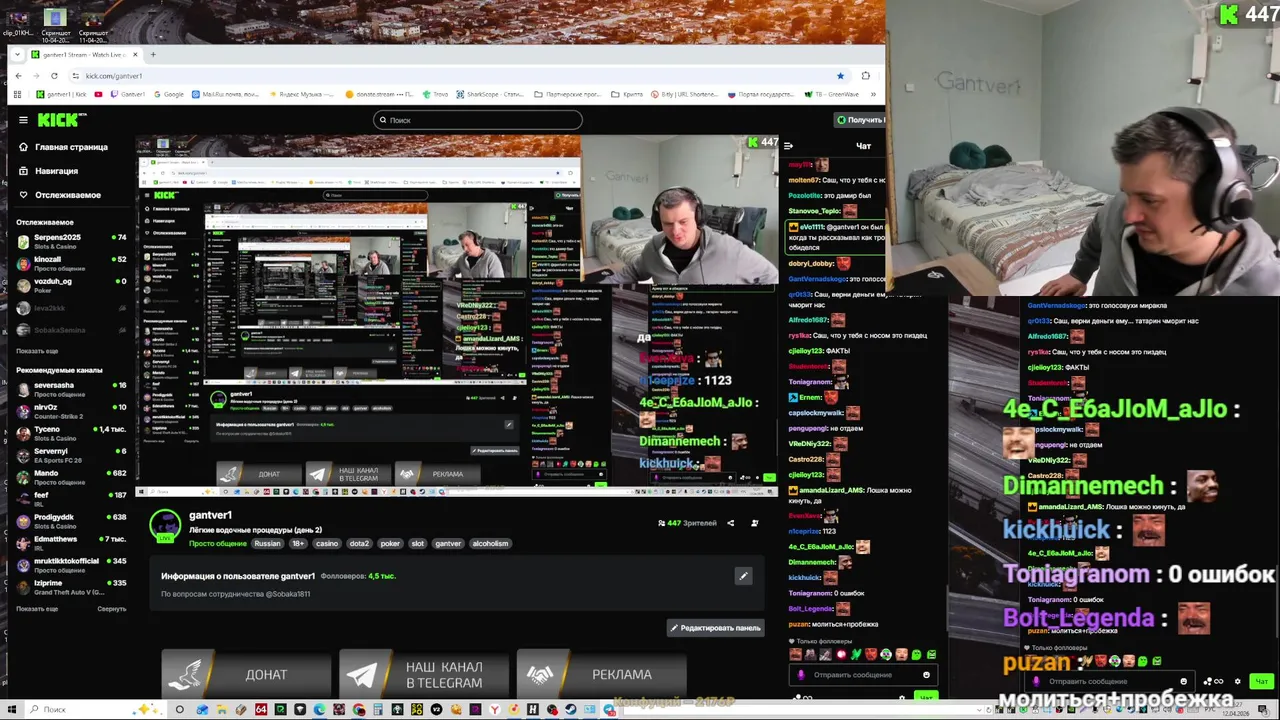The image size is (1280, 720).
Task: Open Google Chrome from the taskbar
Action: pyautogui.click(x=358, y=710)
